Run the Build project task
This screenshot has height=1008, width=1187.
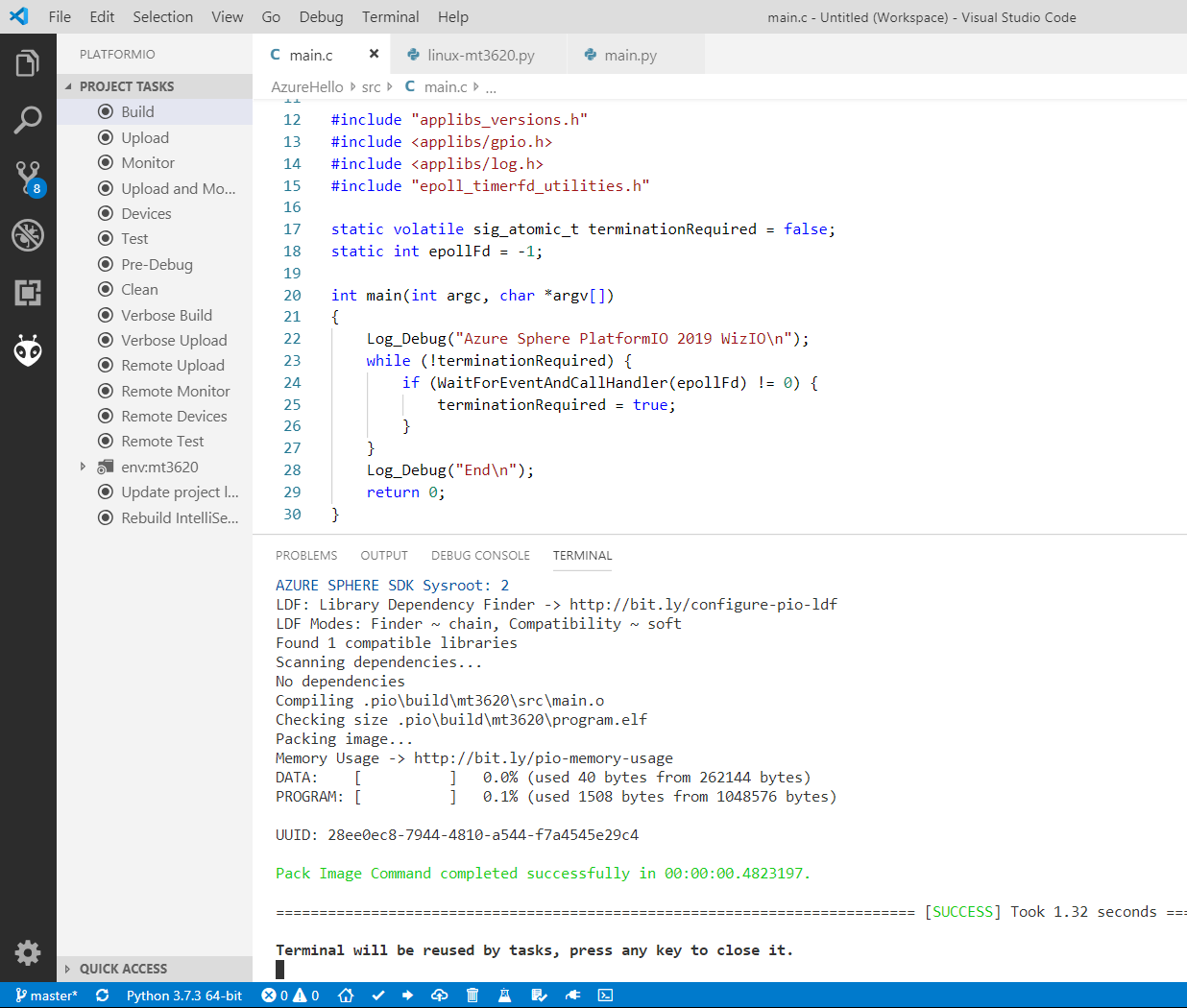pyautogui.click(x=155, y=111)
